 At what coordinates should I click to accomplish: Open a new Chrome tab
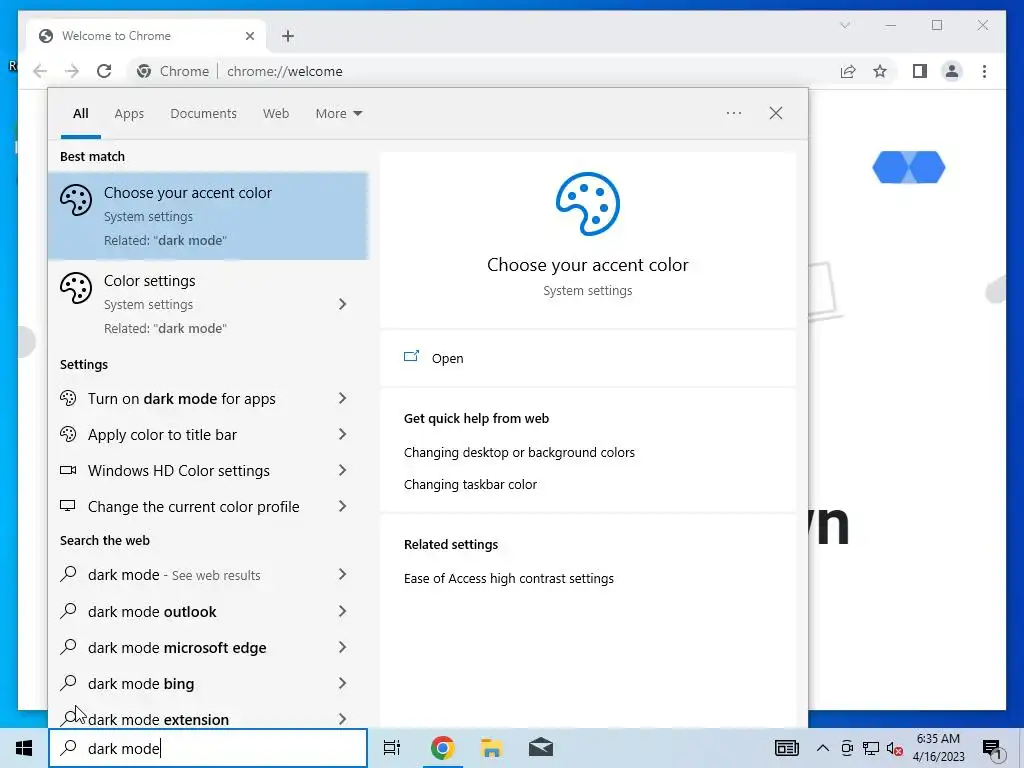288,36
